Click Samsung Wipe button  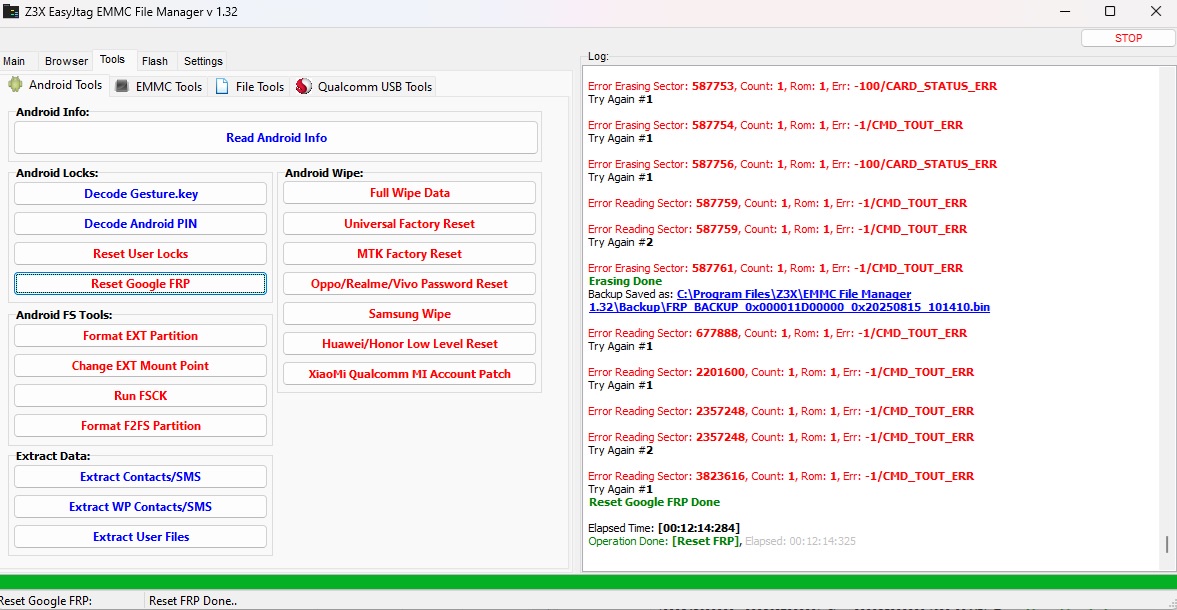[x=409, y=314]
